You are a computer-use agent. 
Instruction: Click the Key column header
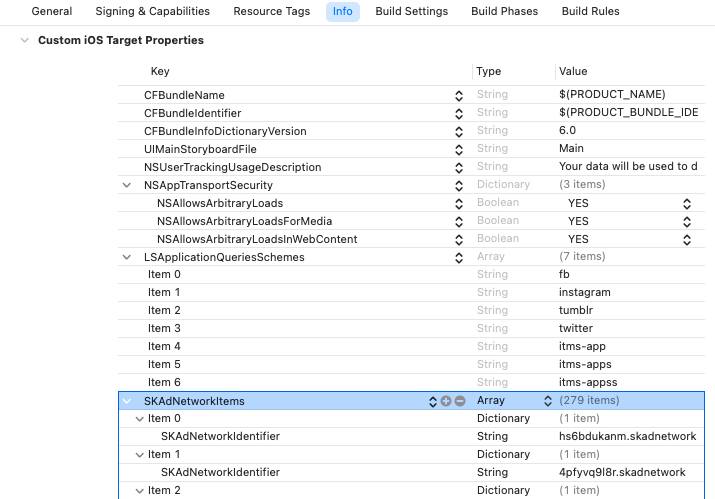pyautogui.click(x=160, y=72)
